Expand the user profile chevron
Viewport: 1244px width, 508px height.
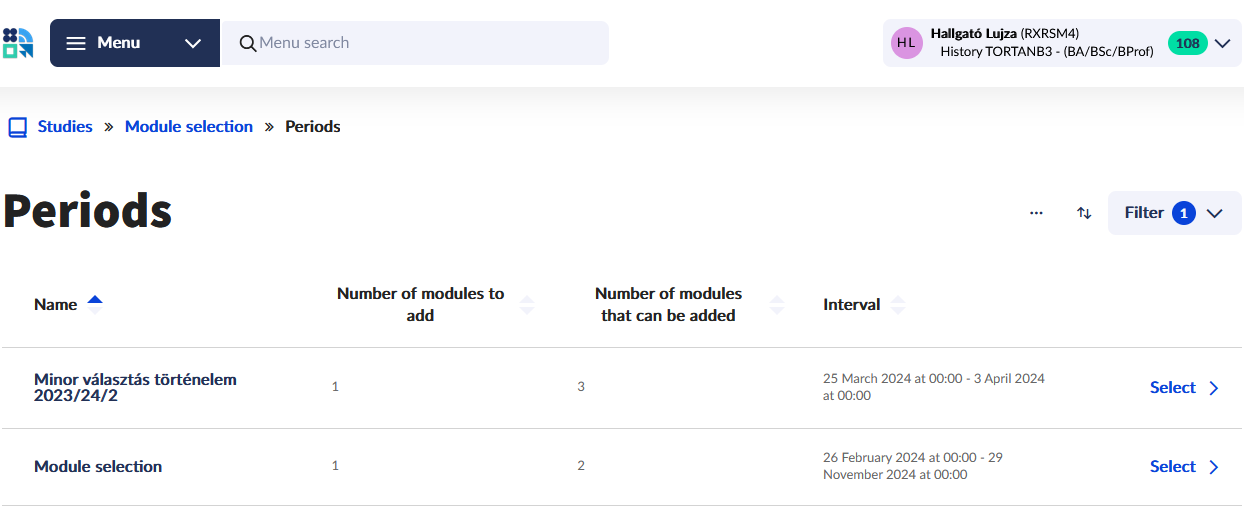click(x=1222, y=43)
